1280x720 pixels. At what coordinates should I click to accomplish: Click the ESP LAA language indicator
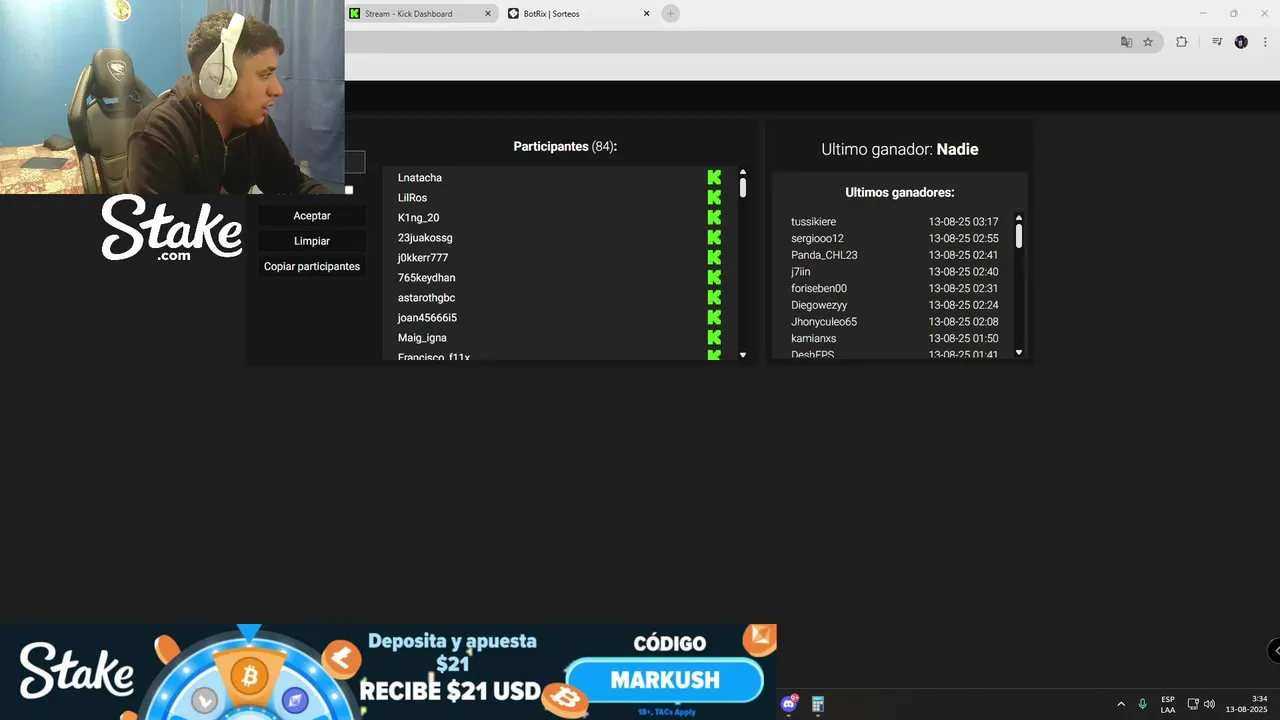point(1168,704)
